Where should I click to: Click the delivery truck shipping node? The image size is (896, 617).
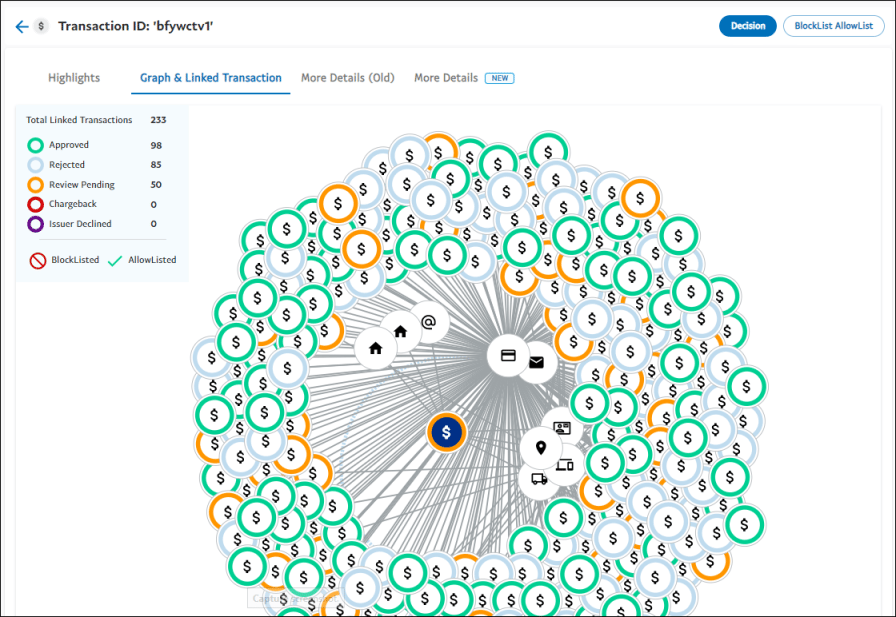pyautogui.click(x=539, y=479)
